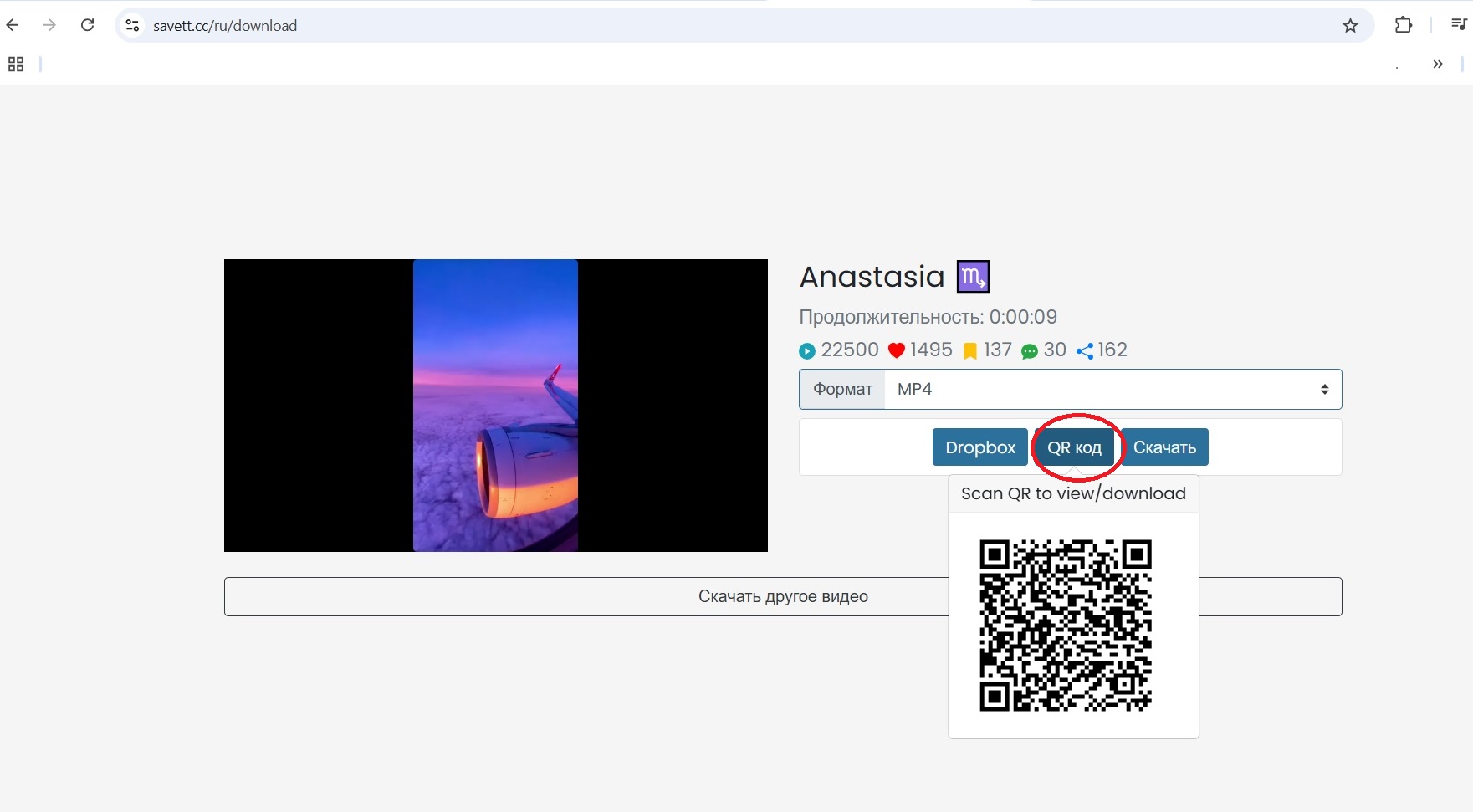Toggle the QR код button

[x=1074, y=447]
